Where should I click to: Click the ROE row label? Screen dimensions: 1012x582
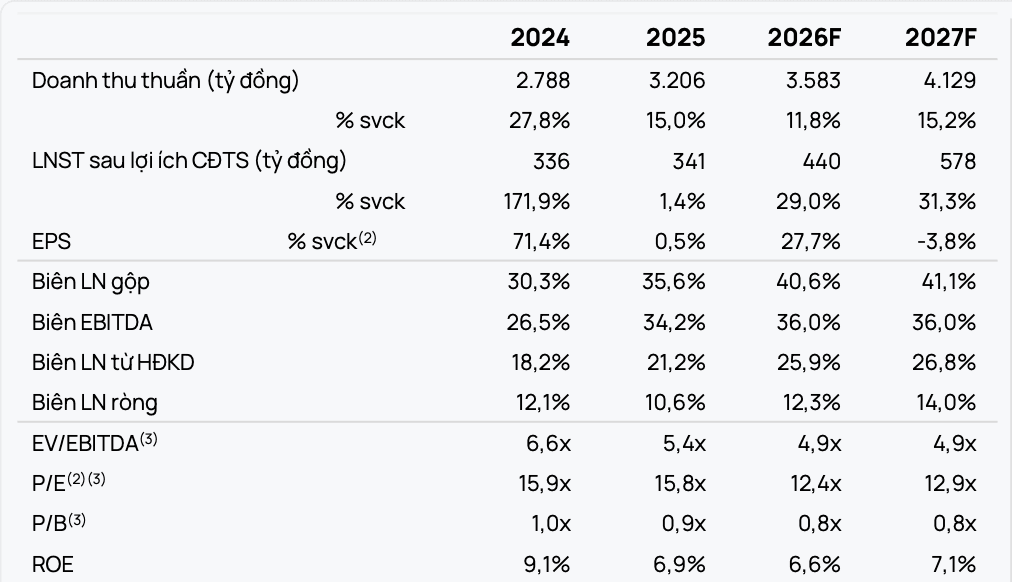click(x=52, y=565)
